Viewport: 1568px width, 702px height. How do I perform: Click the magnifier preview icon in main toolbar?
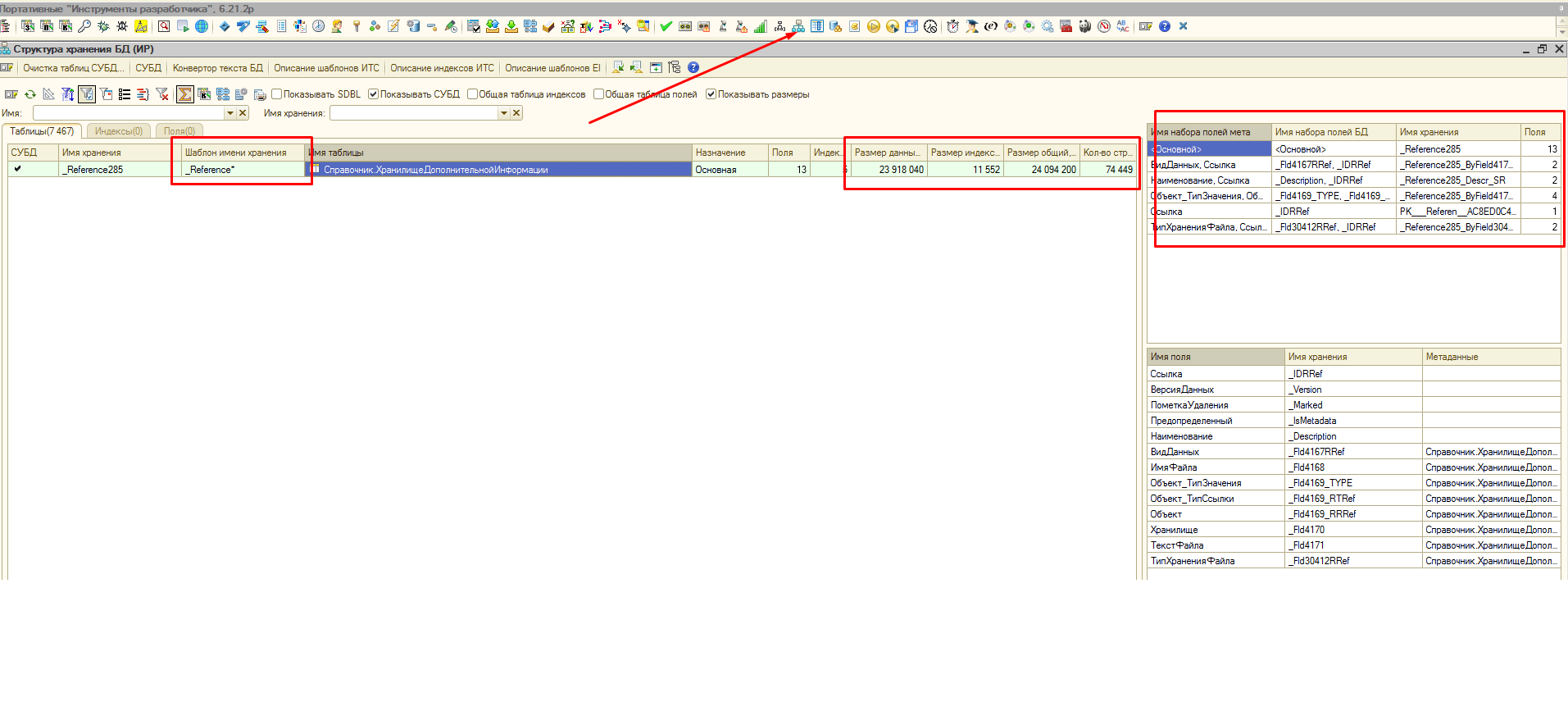pos(164,26)
